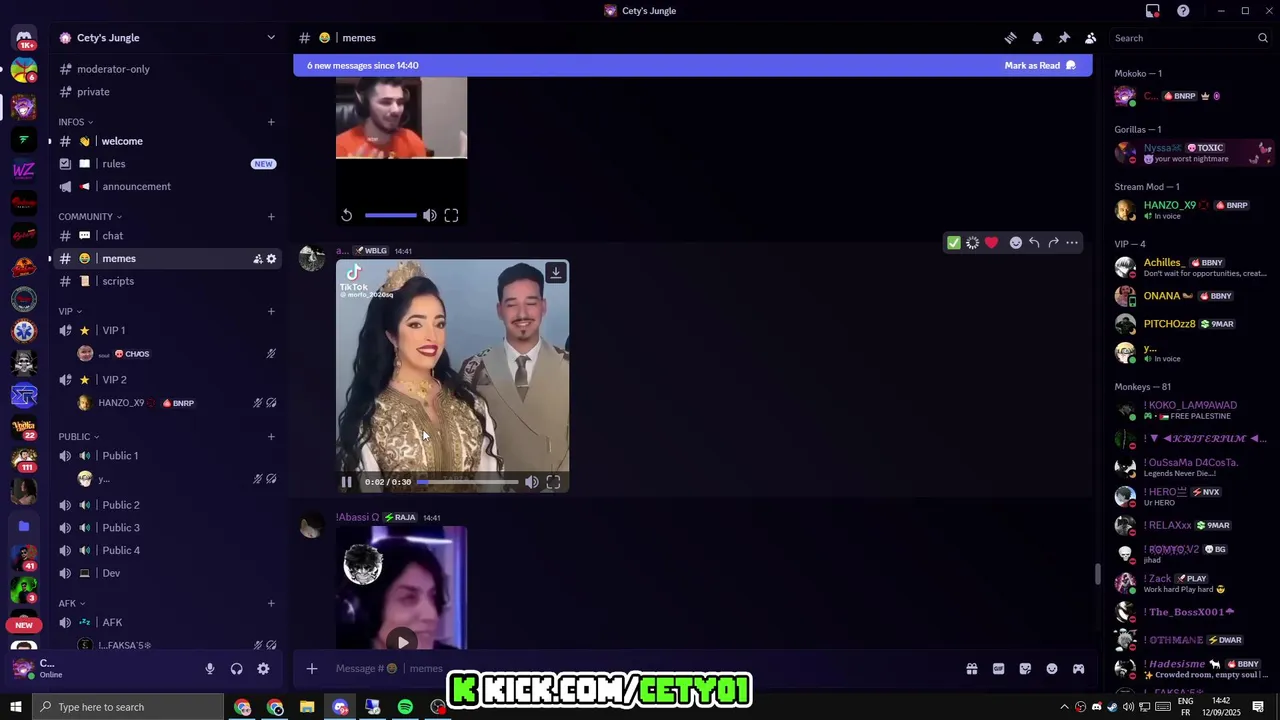Image resolution: width=1280 pixels, height=720 pixels.
Task: Click Mark as Read button
Action: [x=1040, y=66]
